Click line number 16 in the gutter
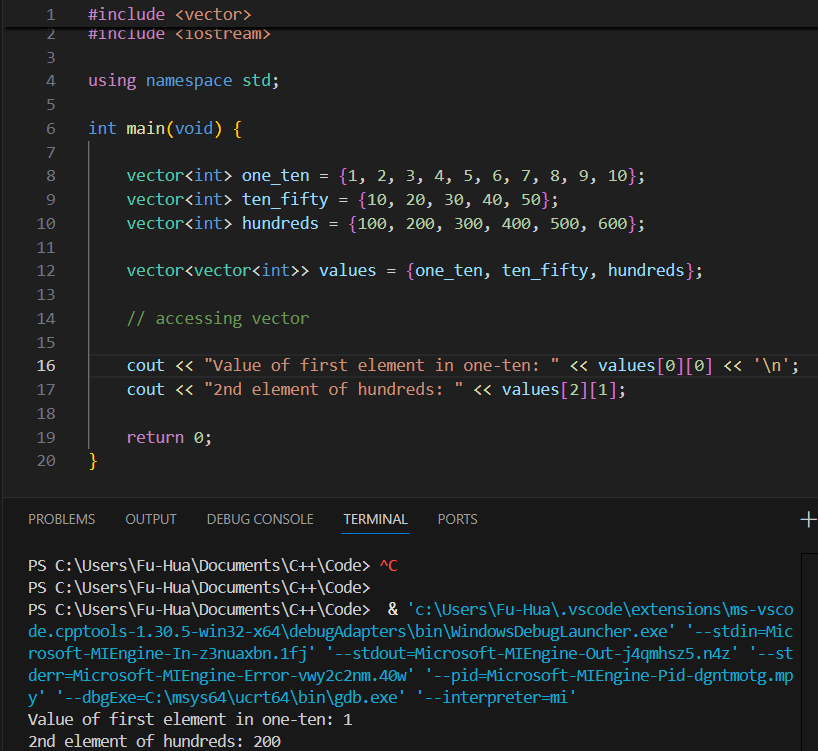Image resolution: width=818 pixels, height=751 pixels. click(x=47, y=366)
